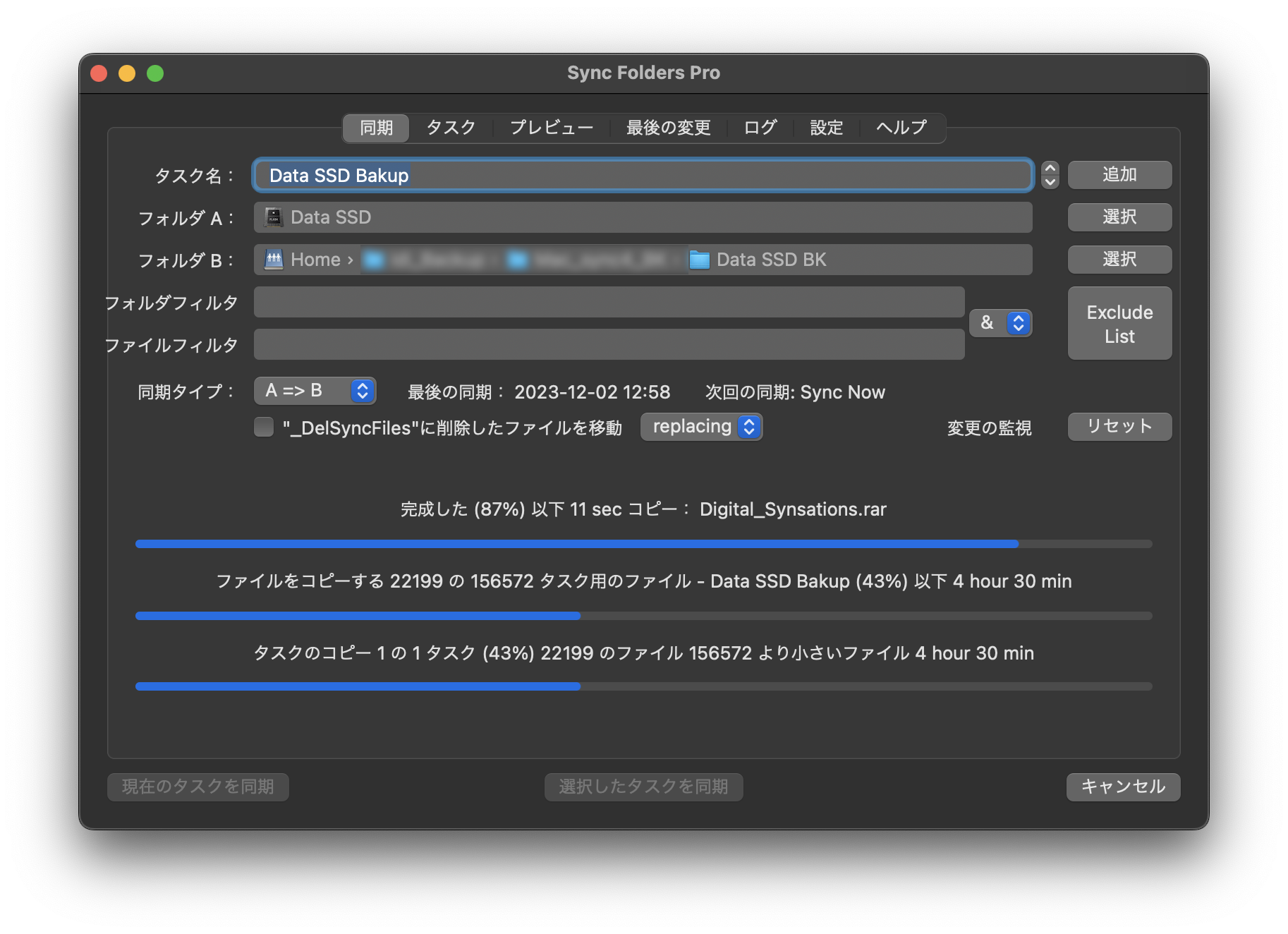Toggle the "_DelSyncFiles"に削除したファイルを移動 checkbox
Screen dimensions: 1288x934
pyautogui.click(x=265, y=426)
